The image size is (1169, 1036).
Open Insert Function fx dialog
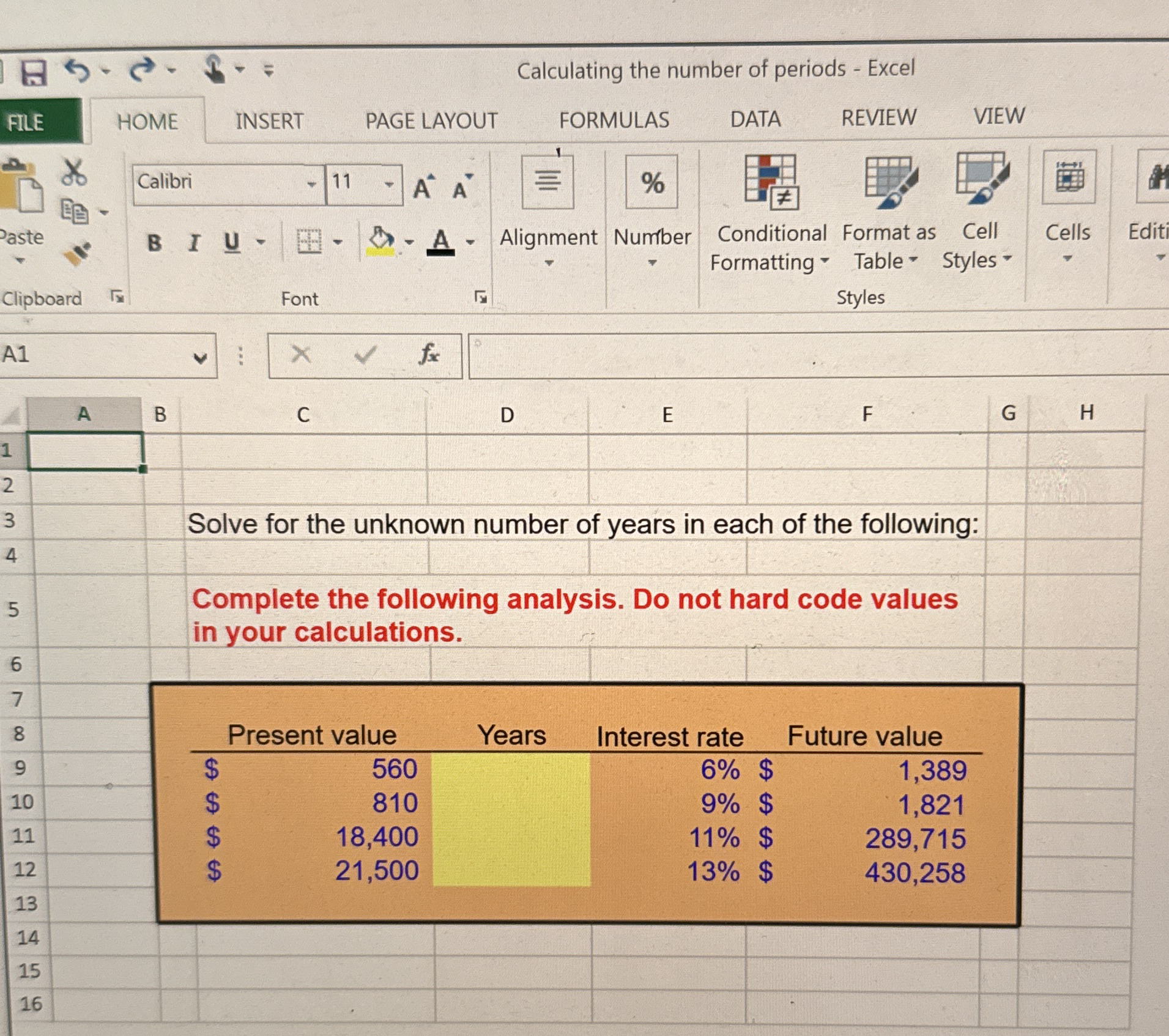click(429, 354)
